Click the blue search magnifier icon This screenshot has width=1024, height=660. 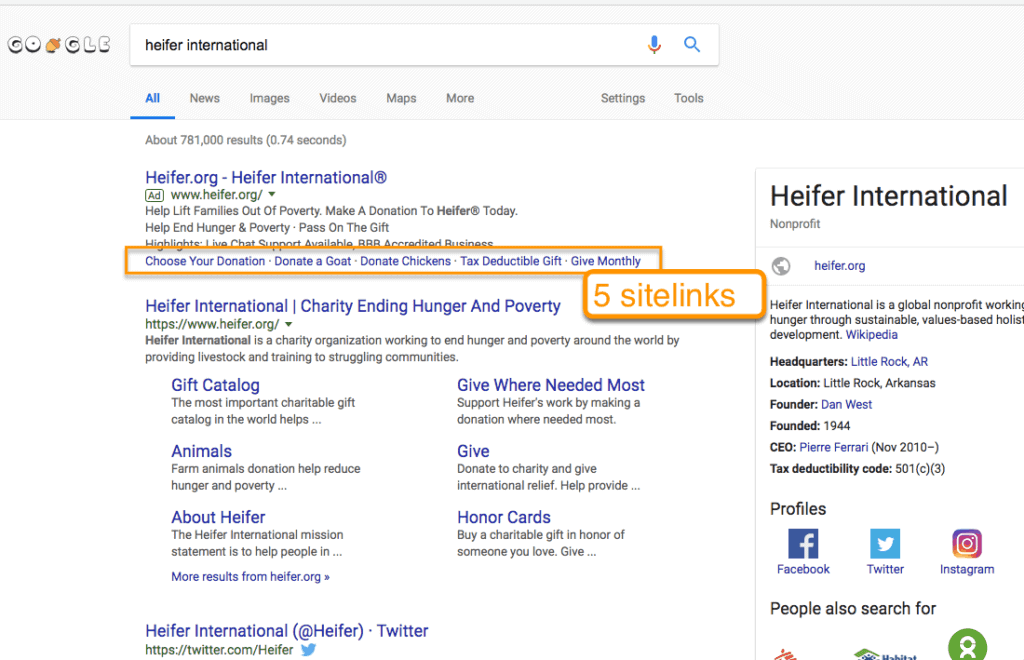point(692,44)
